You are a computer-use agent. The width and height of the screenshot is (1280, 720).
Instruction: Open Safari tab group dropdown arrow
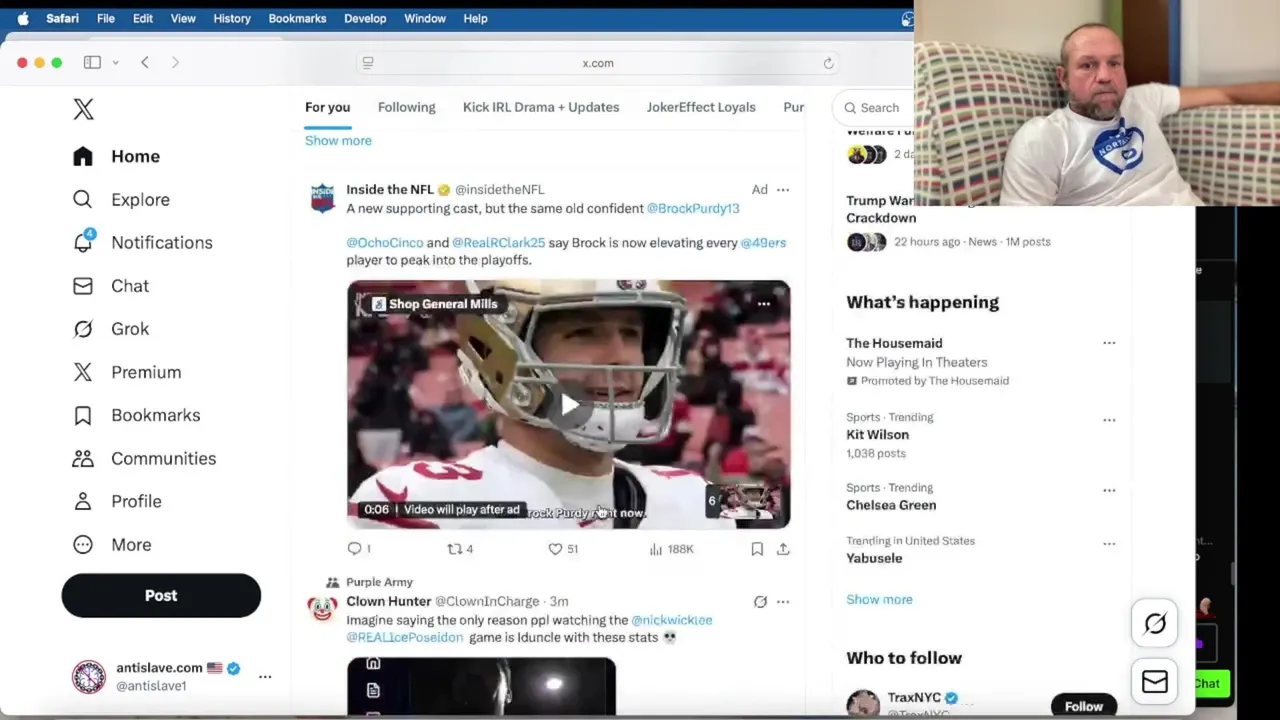coord(115,62)
